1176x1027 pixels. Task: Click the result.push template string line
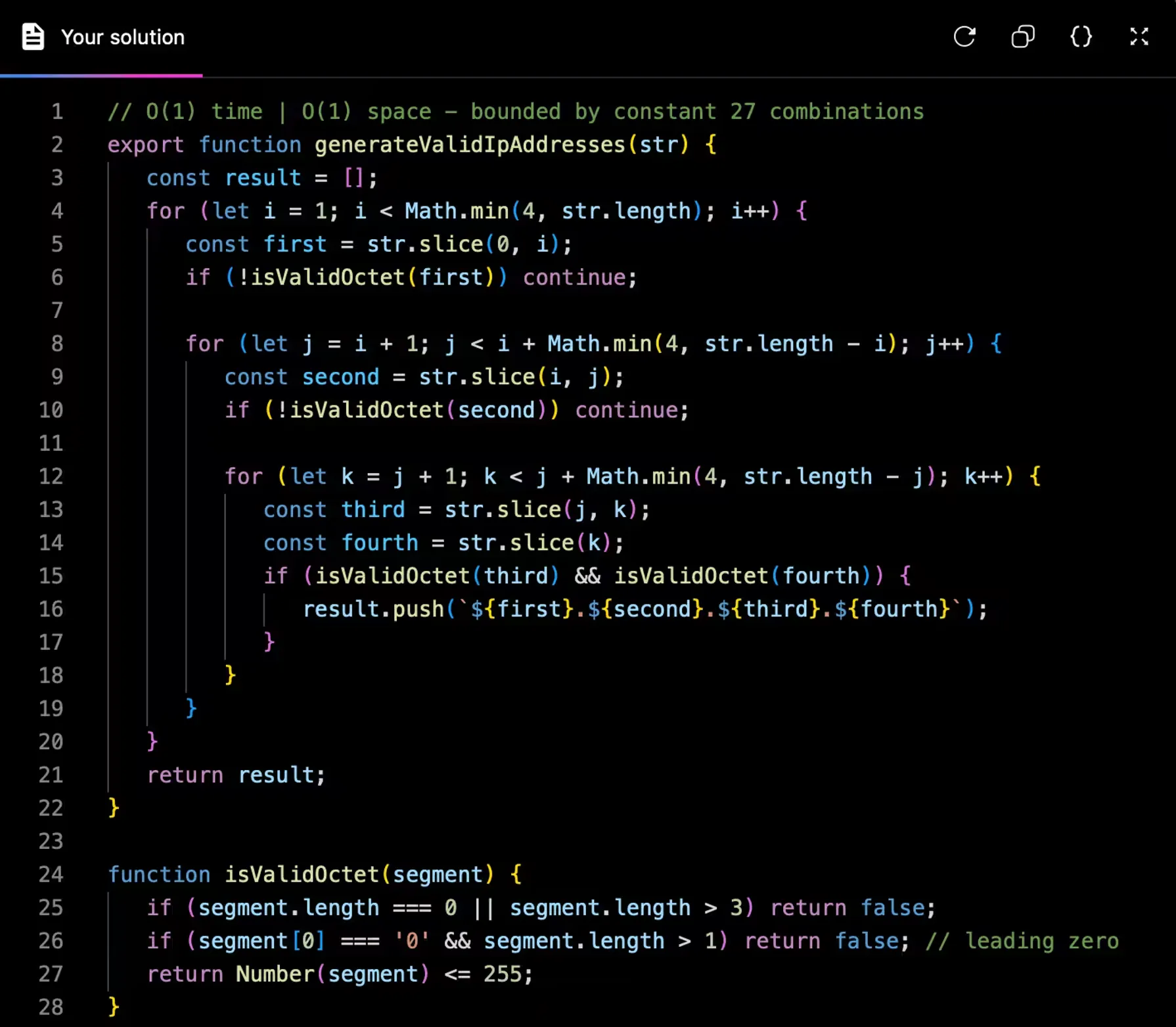[644, 609]
